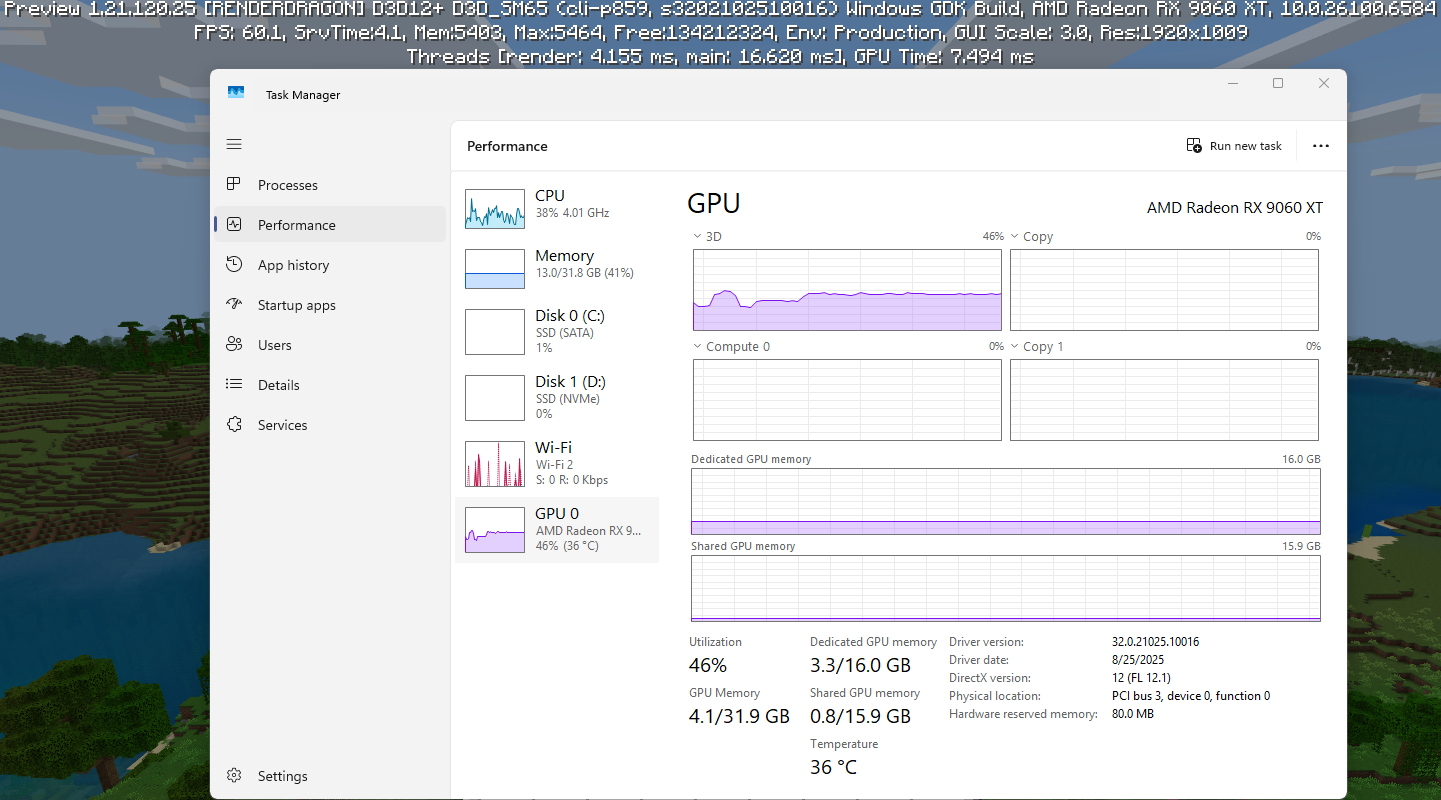Click the Details list icon
The height and width of the screenshot is (800, 1441).
click(x=234, y=384)
